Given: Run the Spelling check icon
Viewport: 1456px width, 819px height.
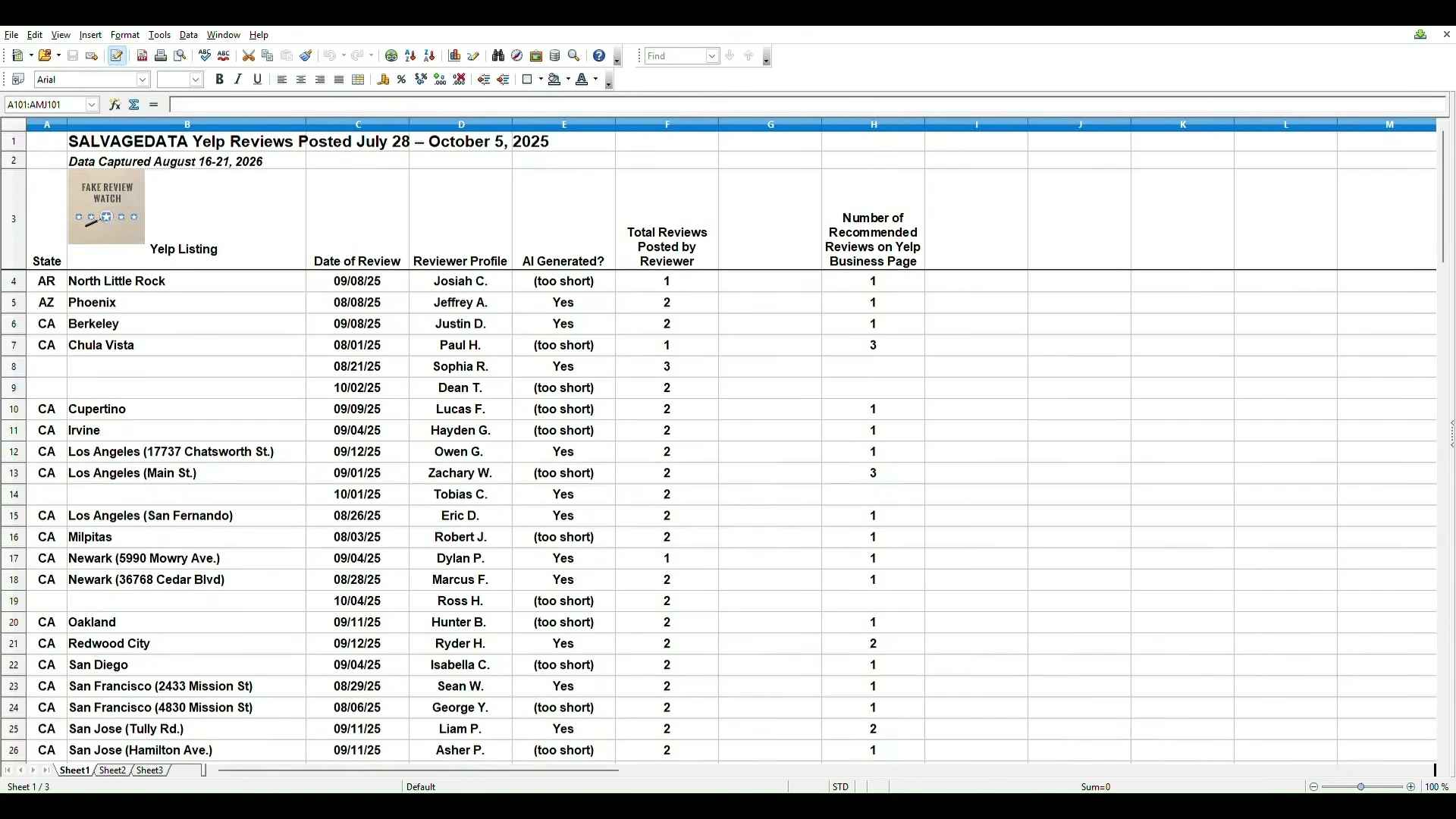Looking at the screenshot, I should pyautogui.click(x=205, y=56).
